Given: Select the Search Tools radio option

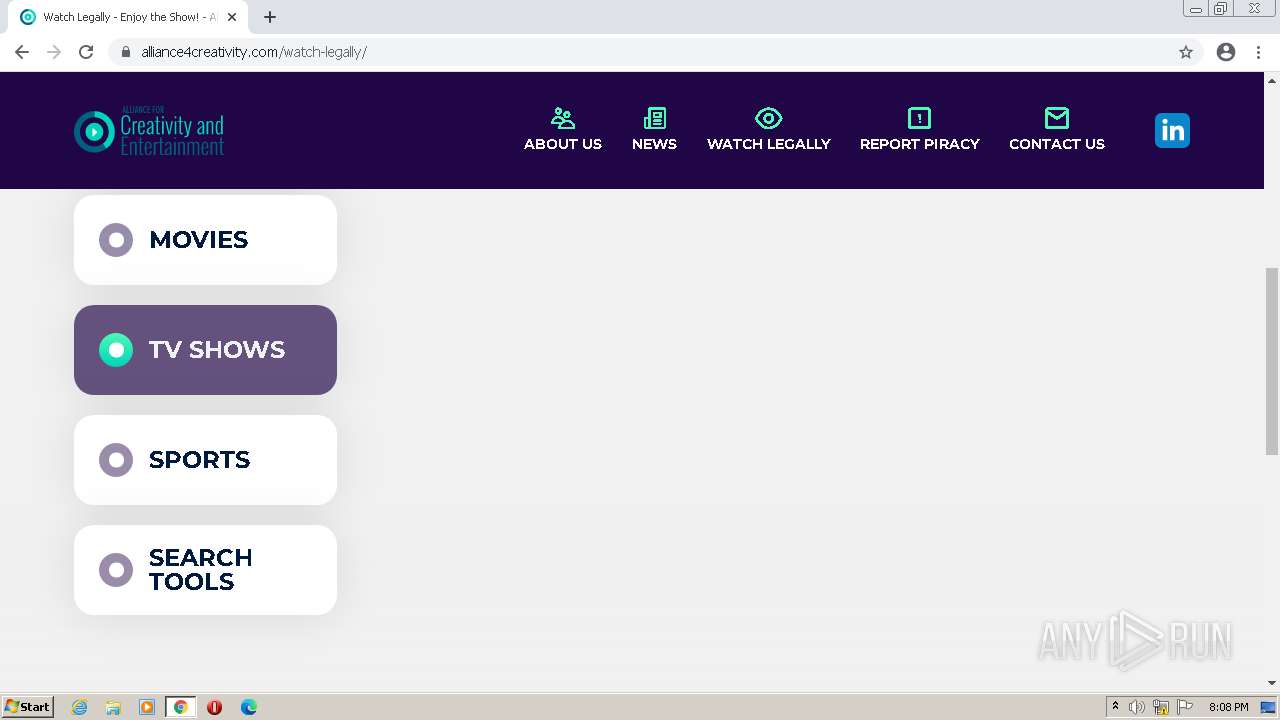Looking at the screenshot, I should [x=116, y=570].
